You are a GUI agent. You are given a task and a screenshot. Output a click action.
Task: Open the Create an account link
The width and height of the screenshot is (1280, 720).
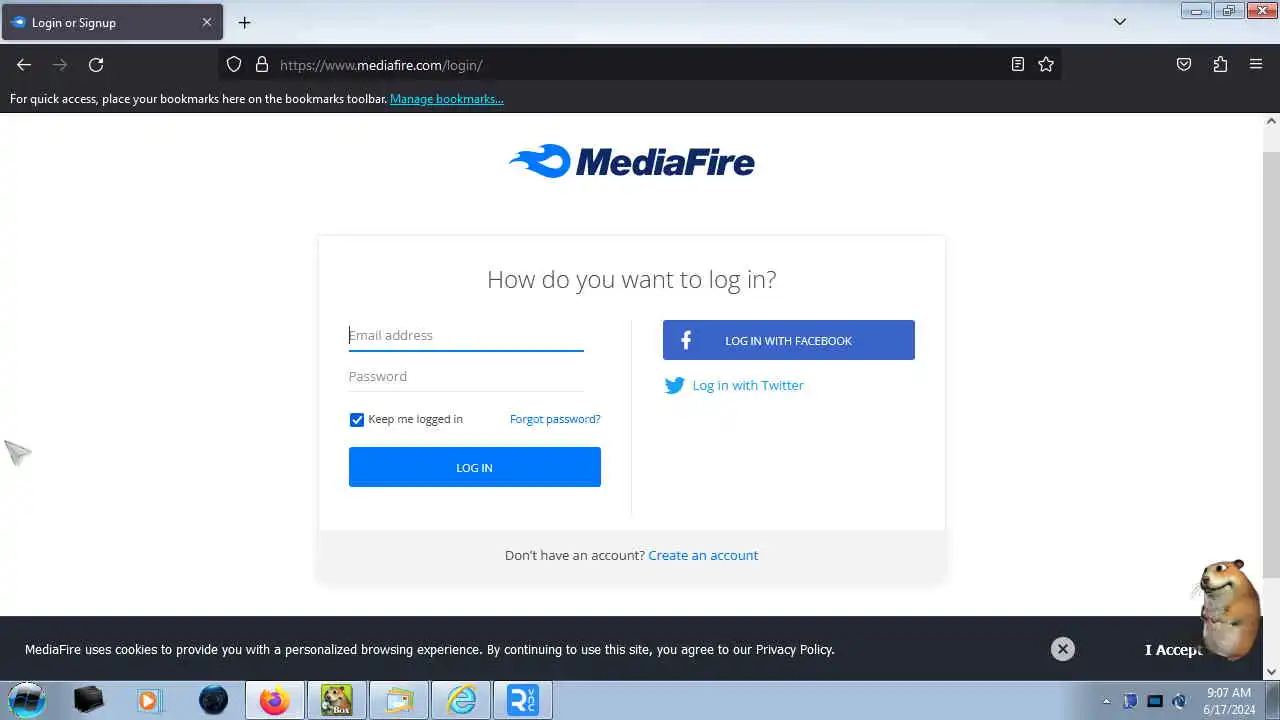tap(703, 555)
